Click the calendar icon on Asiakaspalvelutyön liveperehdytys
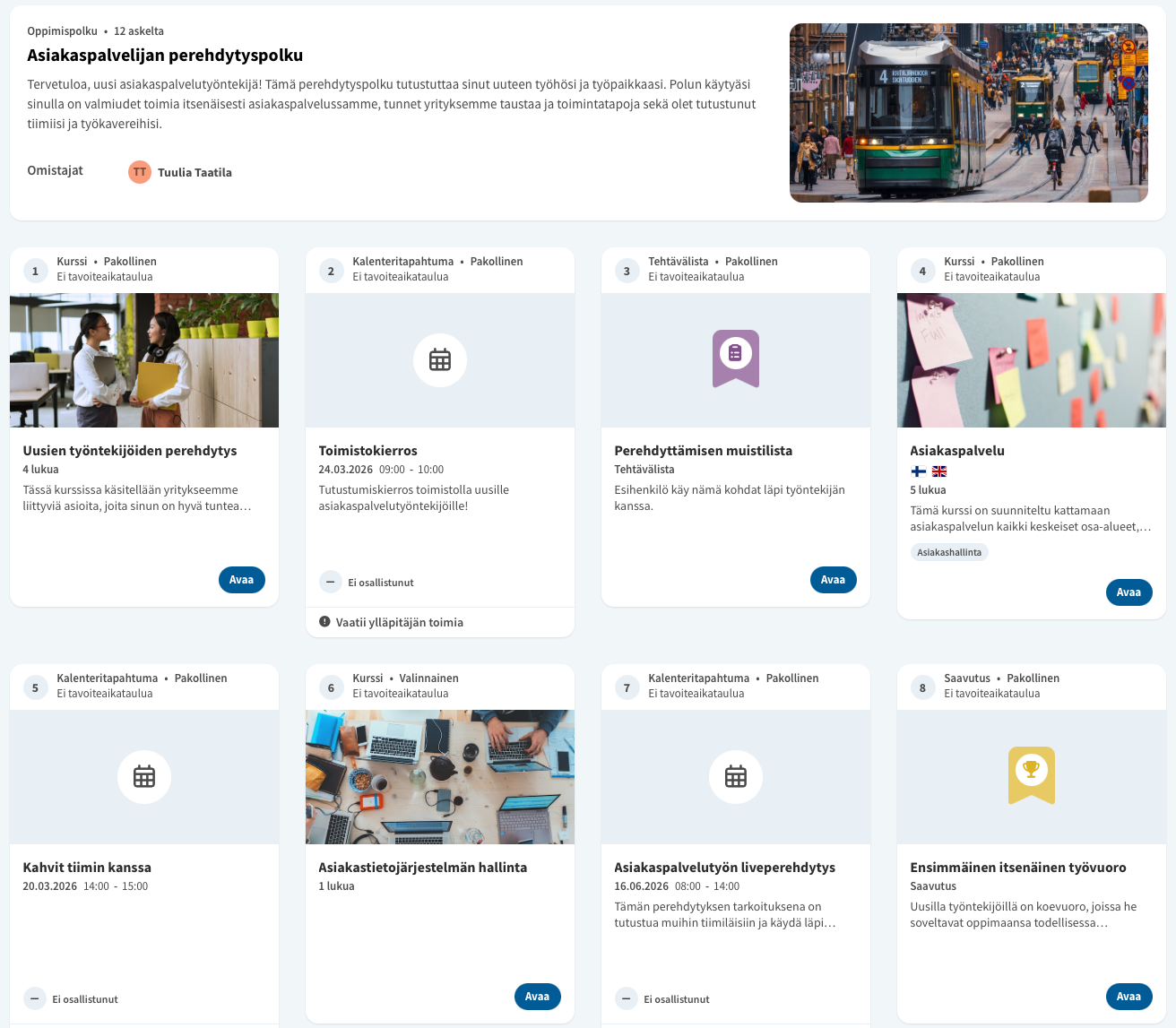The width and height of the screenshot is (1176, 1028). [736, 777]
